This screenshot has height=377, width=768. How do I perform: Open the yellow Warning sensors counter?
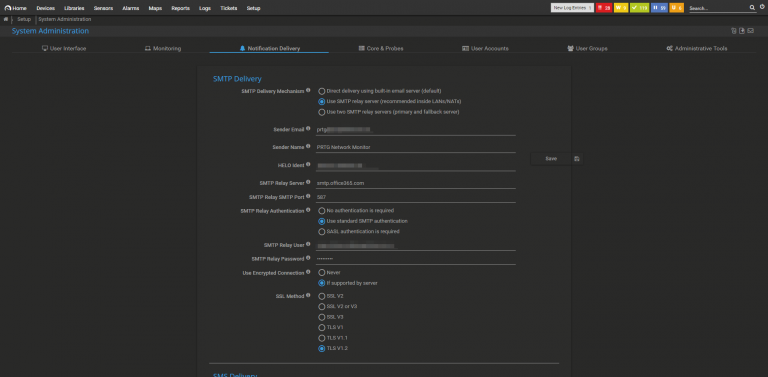[x=621, y=8]
